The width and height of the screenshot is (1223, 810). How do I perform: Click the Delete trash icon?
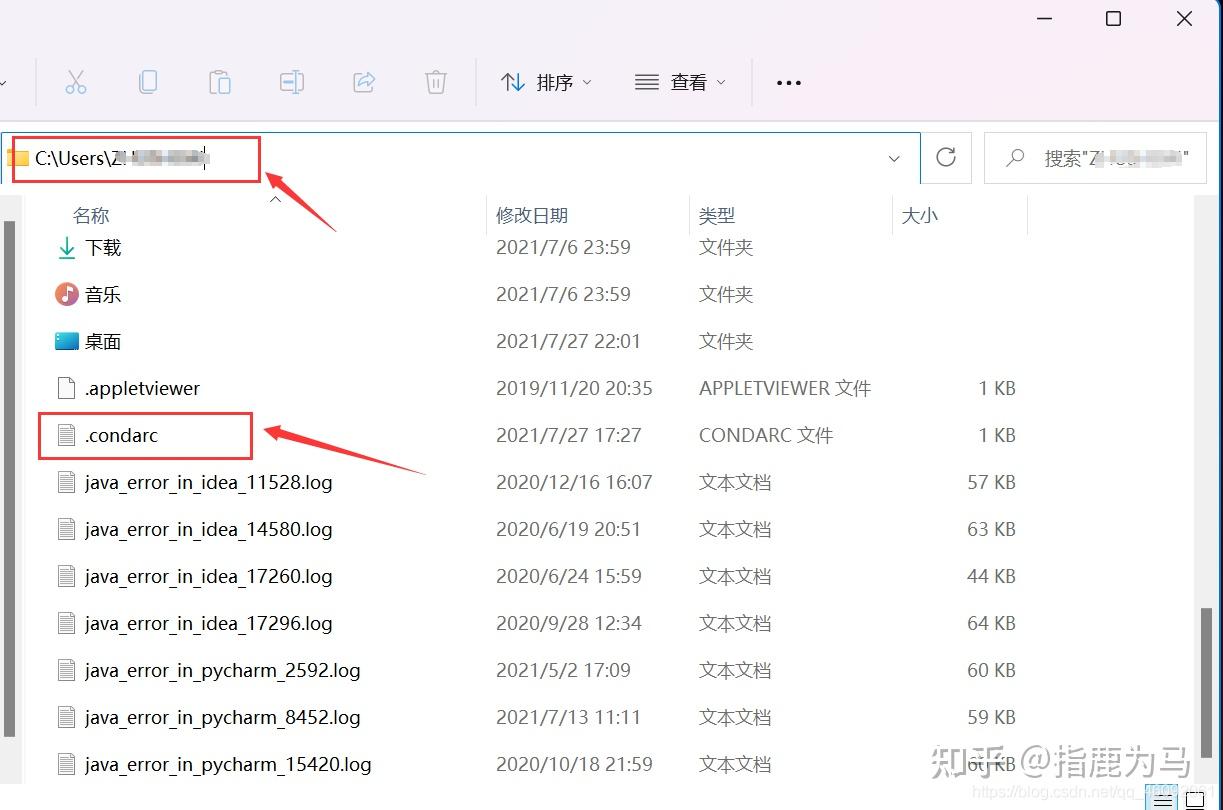[435, 82]
